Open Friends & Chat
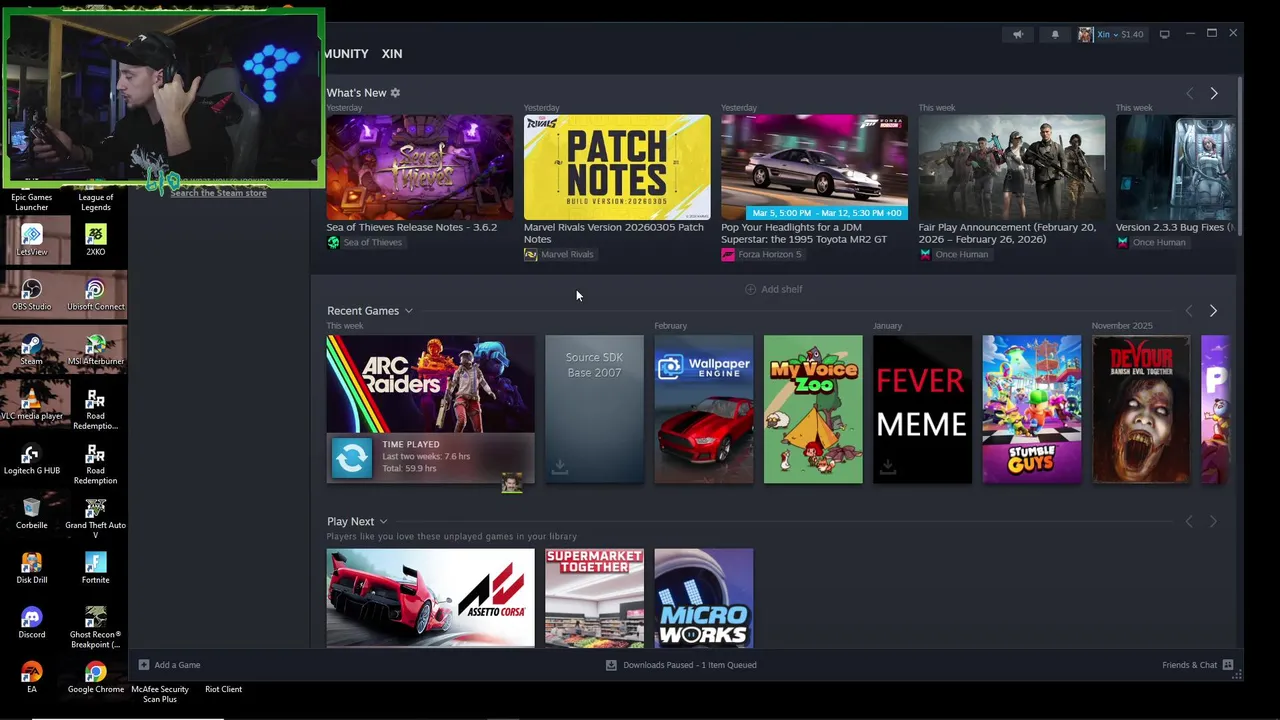The height and width of the screenshot is (720, 1280). 1197,664
